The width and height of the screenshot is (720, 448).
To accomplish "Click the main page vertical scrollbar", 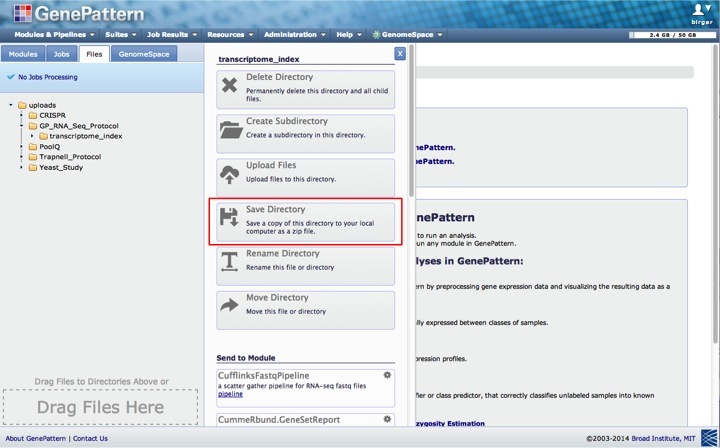I will 715,193.
